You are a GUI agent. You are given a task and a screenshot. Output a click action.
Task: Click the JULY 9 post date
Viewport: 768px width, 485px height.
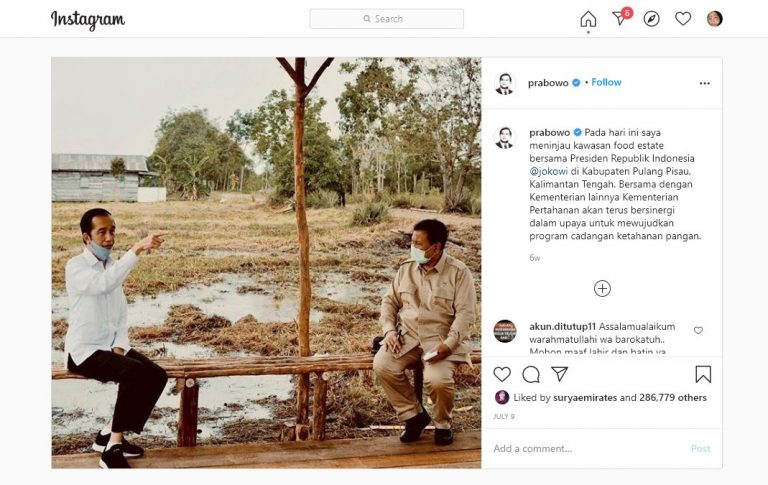coord(504,416)
